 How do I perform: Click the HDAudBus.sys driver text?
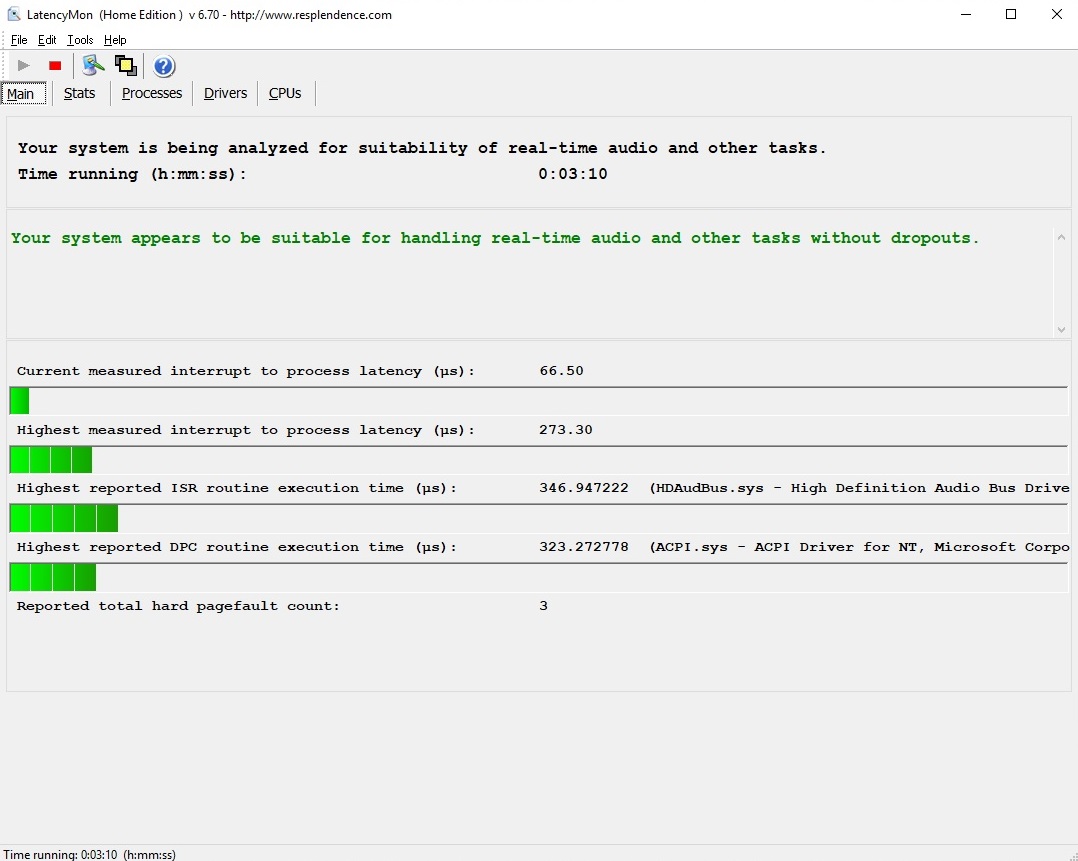[859, 488]
